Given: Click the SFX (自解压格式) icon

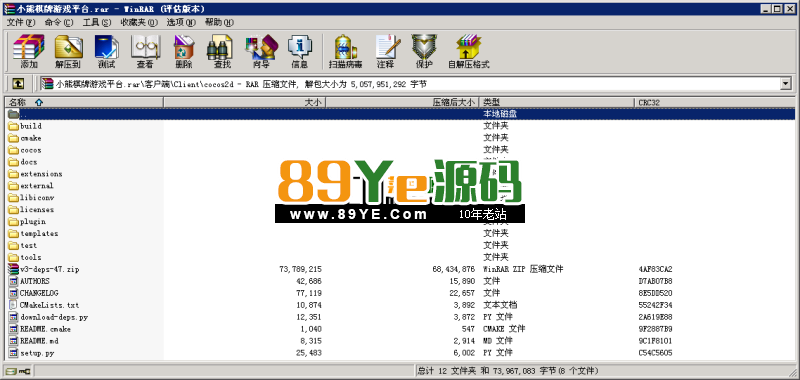Looking at the screenshot, I should point(469,52).
